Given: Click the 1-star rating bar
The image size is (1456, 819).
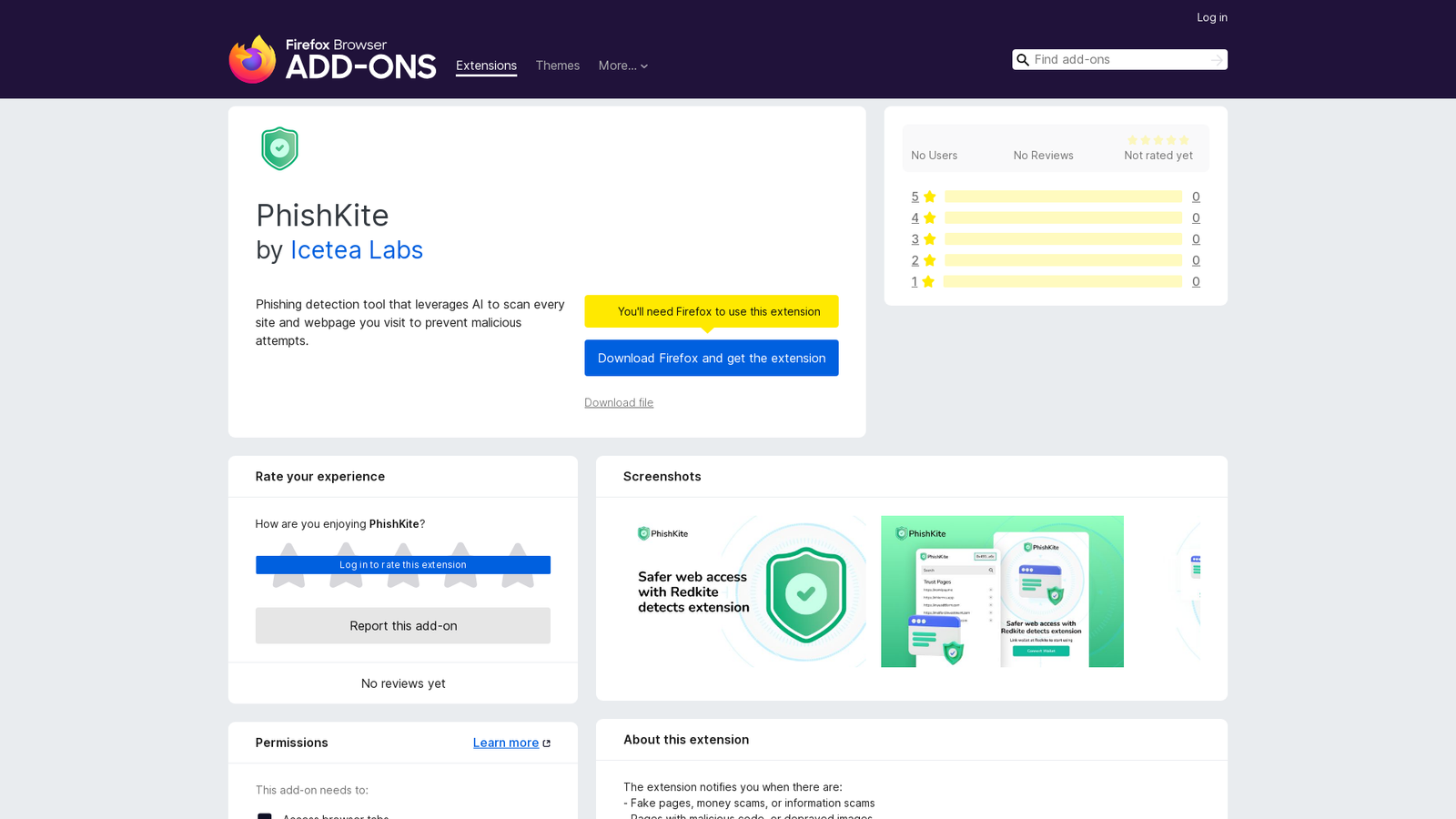Looking at the screenshot, I should click(1063, 281).
